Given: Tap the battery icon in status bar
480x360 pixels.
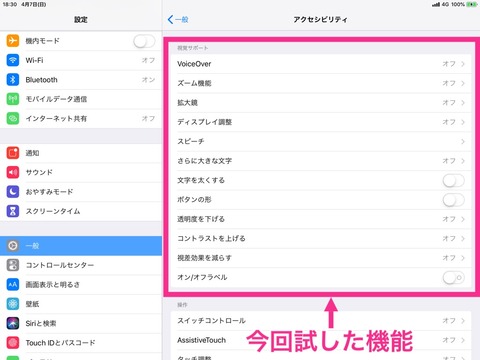Looking at the screenshot, I should coord(471,4).
